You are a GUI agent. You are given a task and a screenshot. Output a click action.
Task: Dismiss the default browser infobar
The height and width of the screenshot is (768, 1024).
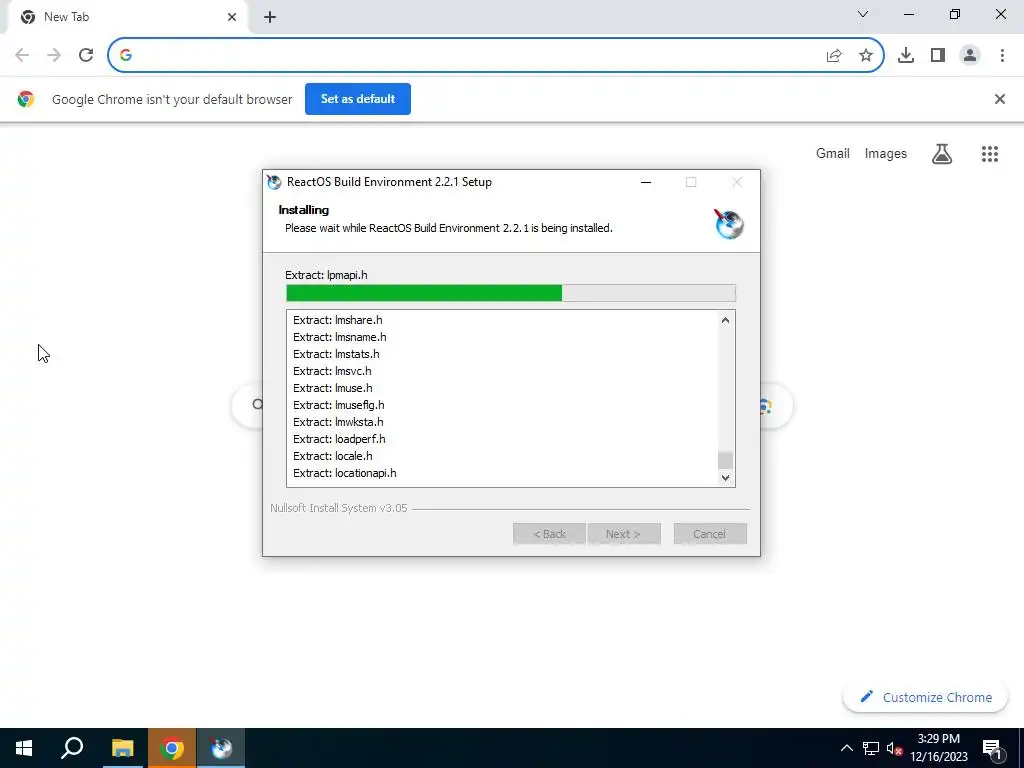(999, 99)
